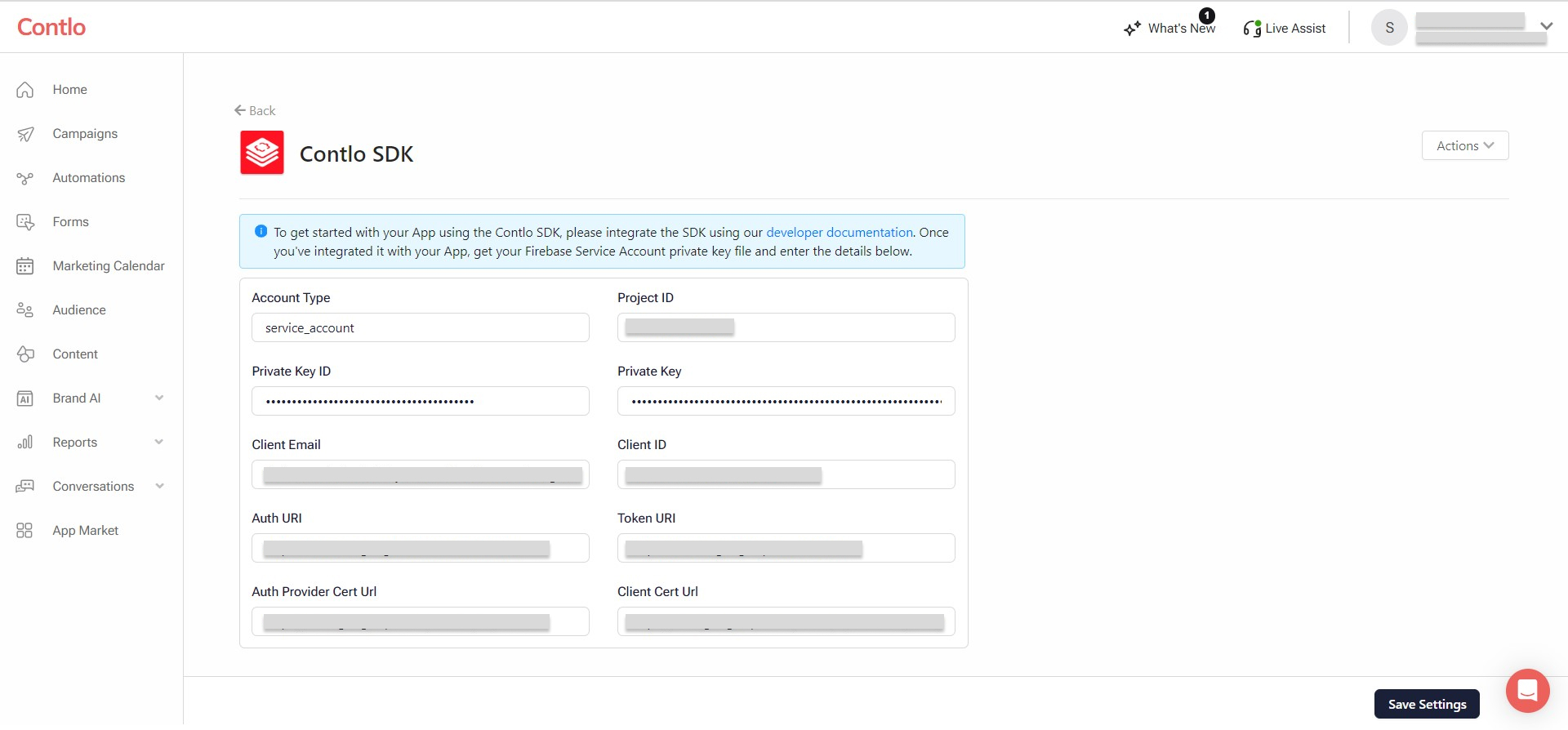Open the red chat support bubble
This screenshot has width=1568, height=730.
pos(1528,691)
